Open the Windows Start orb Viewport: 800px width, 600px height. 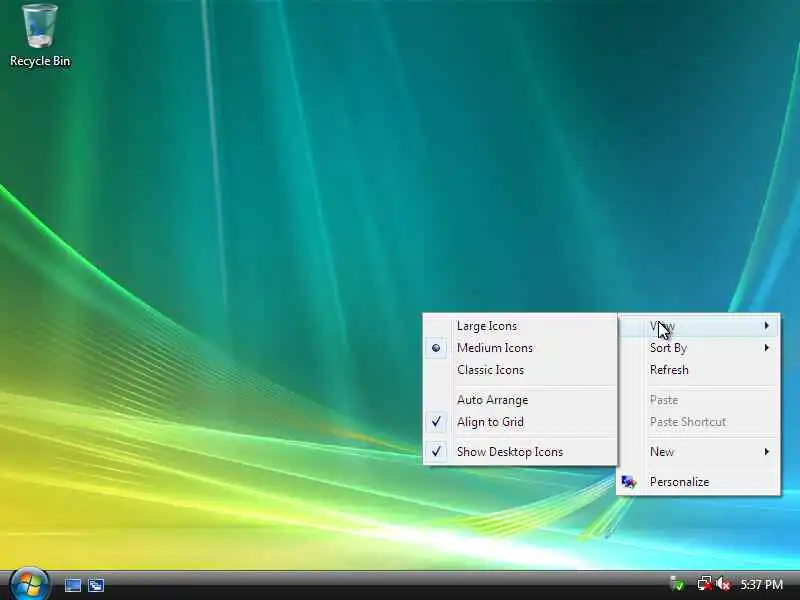[x=30, y=584]
